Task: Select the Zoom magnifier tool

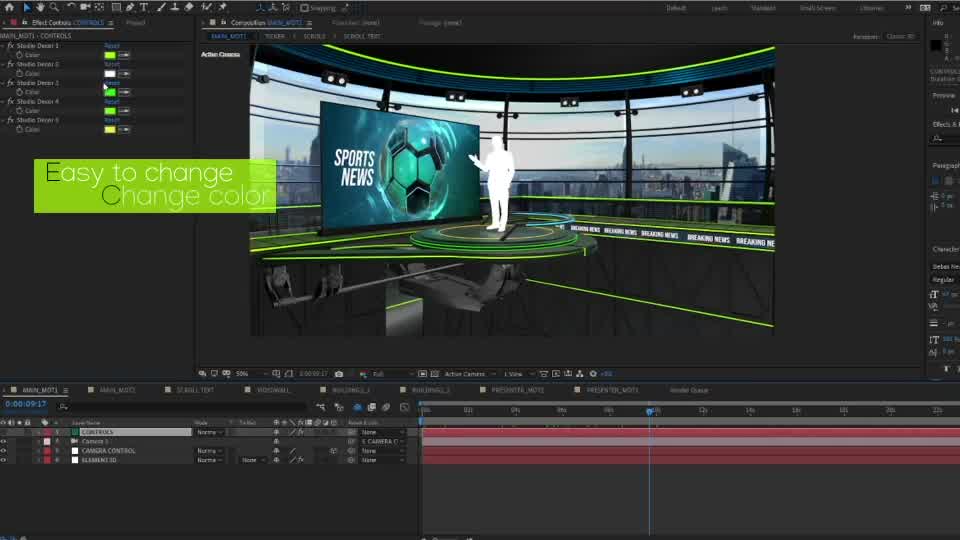Action: click(54, 7)
